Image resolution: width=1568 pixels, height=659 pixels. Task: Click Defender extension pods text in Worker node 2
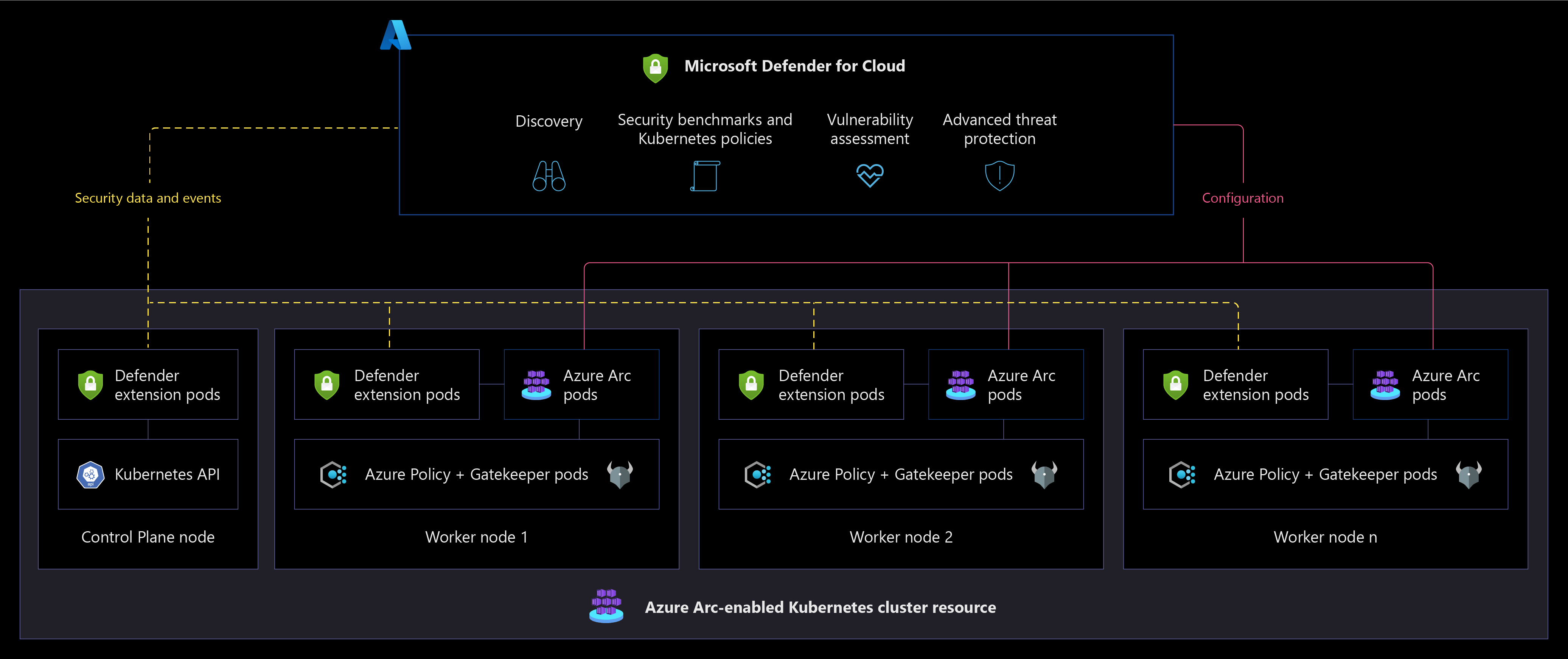[831, 385]
